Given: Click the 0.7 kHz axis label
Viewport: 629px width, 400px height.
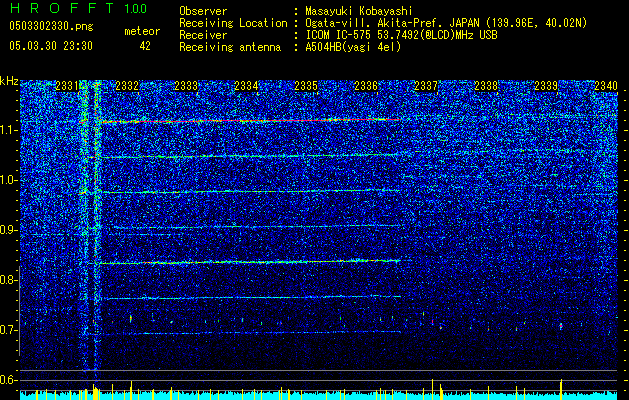Looking at the screenshot, I should pos(8,330).
